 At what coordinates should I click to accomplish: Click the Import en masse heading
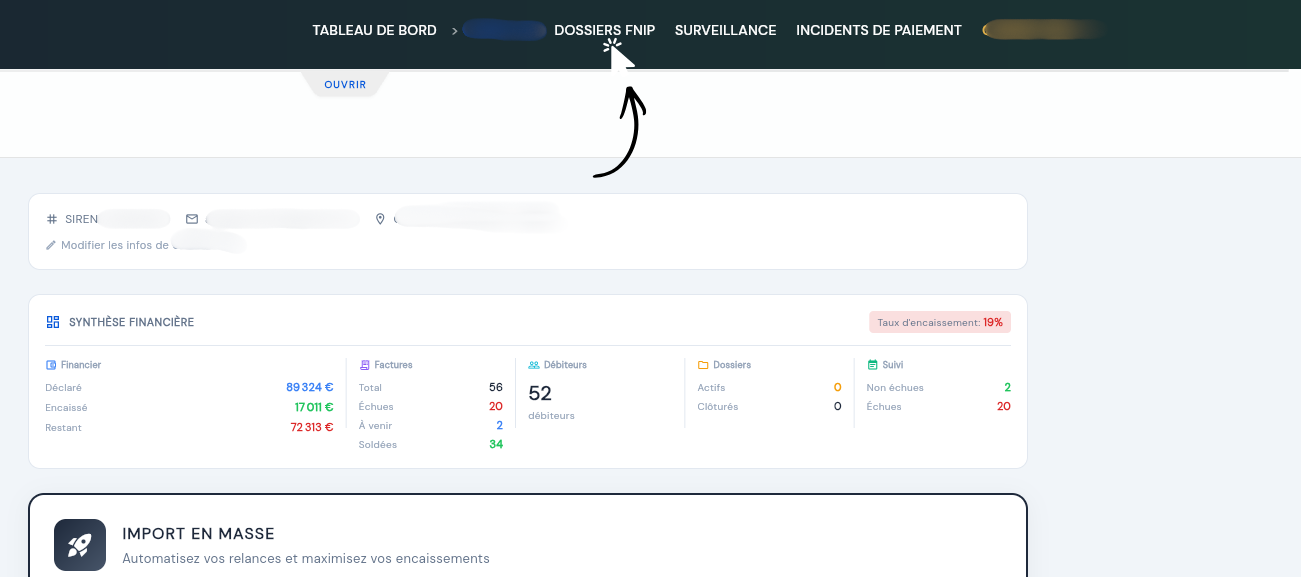(x=198, y=534)
